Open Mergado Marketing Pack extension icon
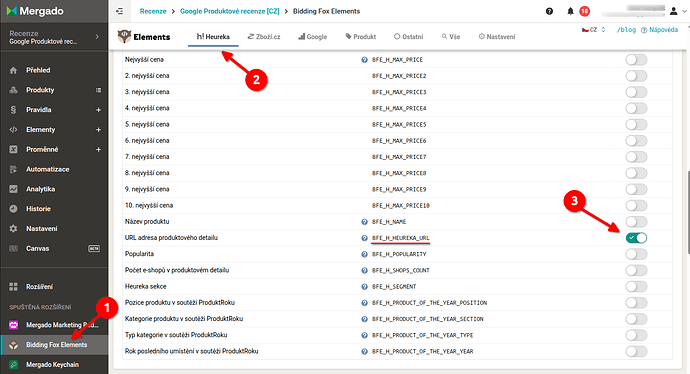Screen dimensions: 690x374 click(x=14, y=325)
